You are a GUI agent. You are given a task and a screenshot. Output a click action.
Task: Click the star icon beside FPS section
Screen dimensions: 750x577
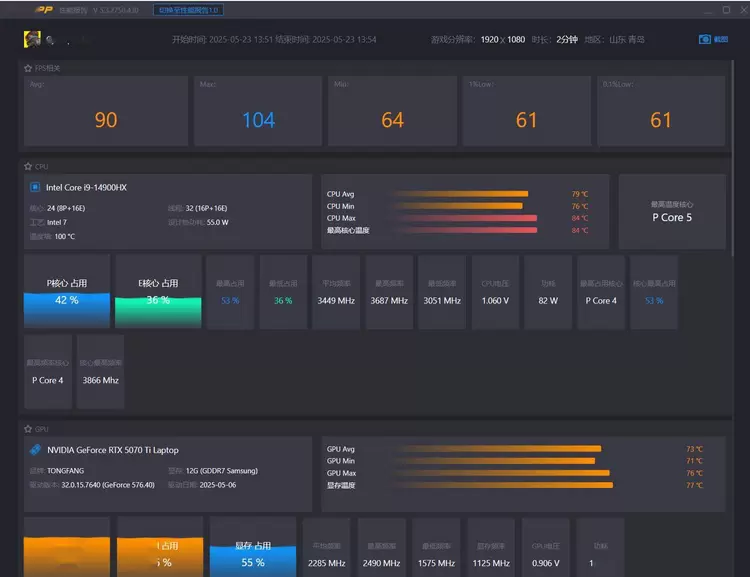[28, 68]
